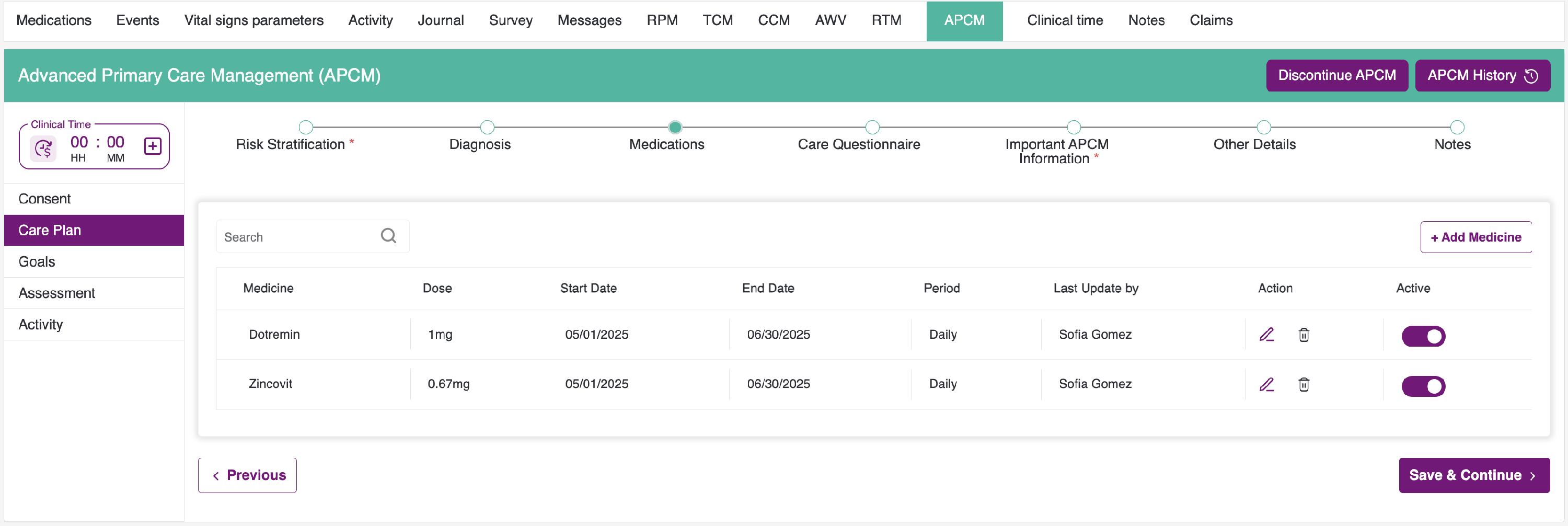Click the Zincovit medicine name
The height and width of the screenshot is (526, 1568).
pos(270,384)
